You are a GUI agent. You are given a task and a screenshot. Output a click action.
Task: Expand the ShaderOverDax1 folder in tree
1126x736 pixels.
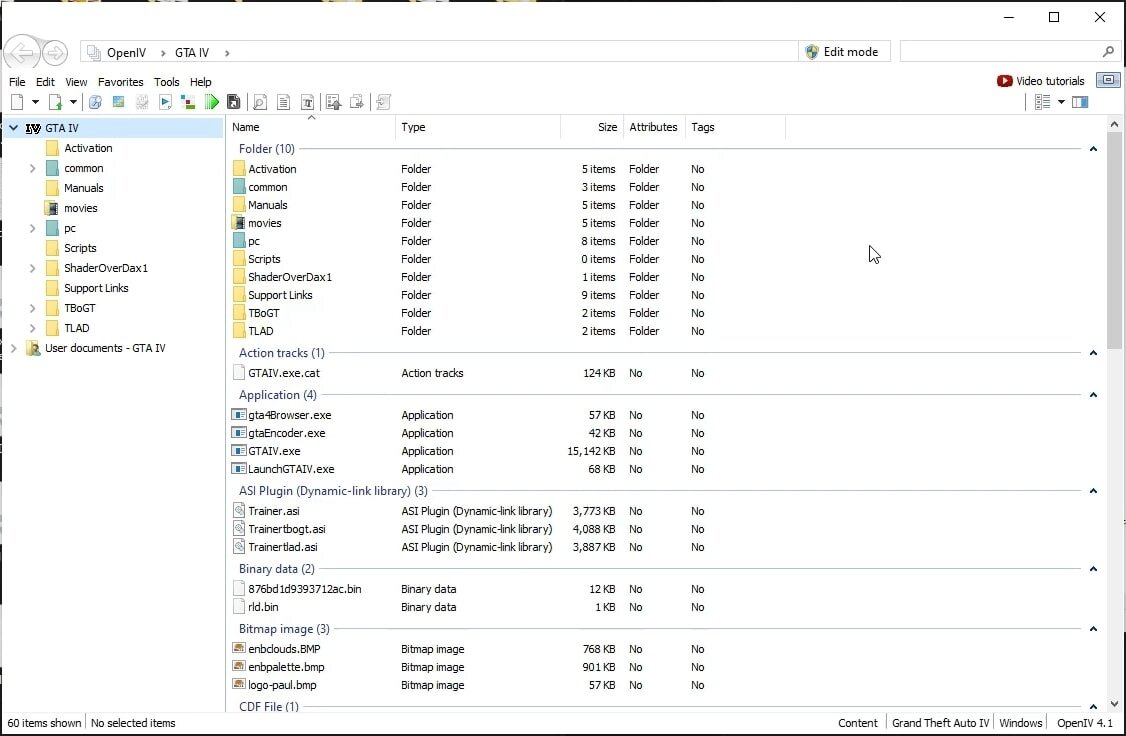[x=32, y=268]
